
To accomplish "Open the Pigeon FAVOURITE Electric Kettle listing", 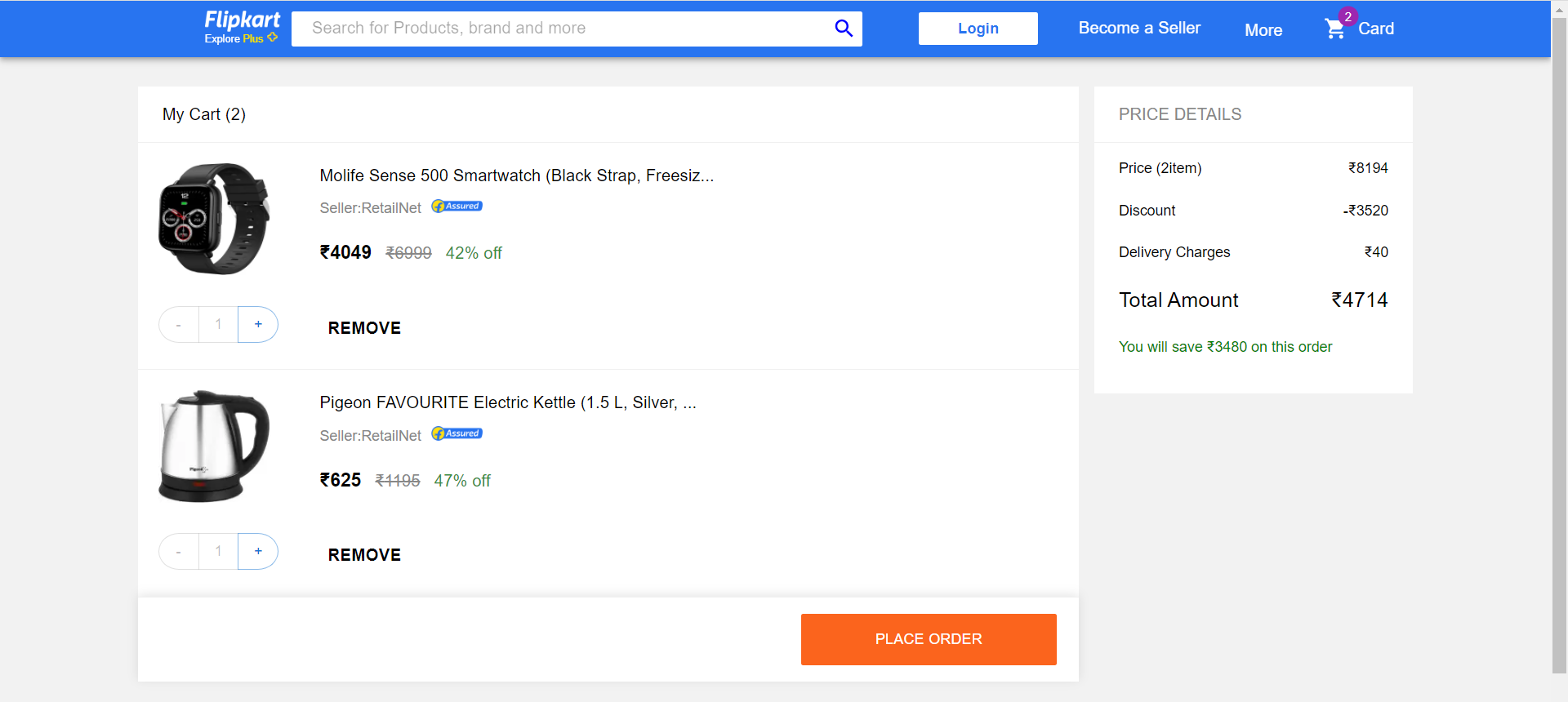I will point(507,402).
